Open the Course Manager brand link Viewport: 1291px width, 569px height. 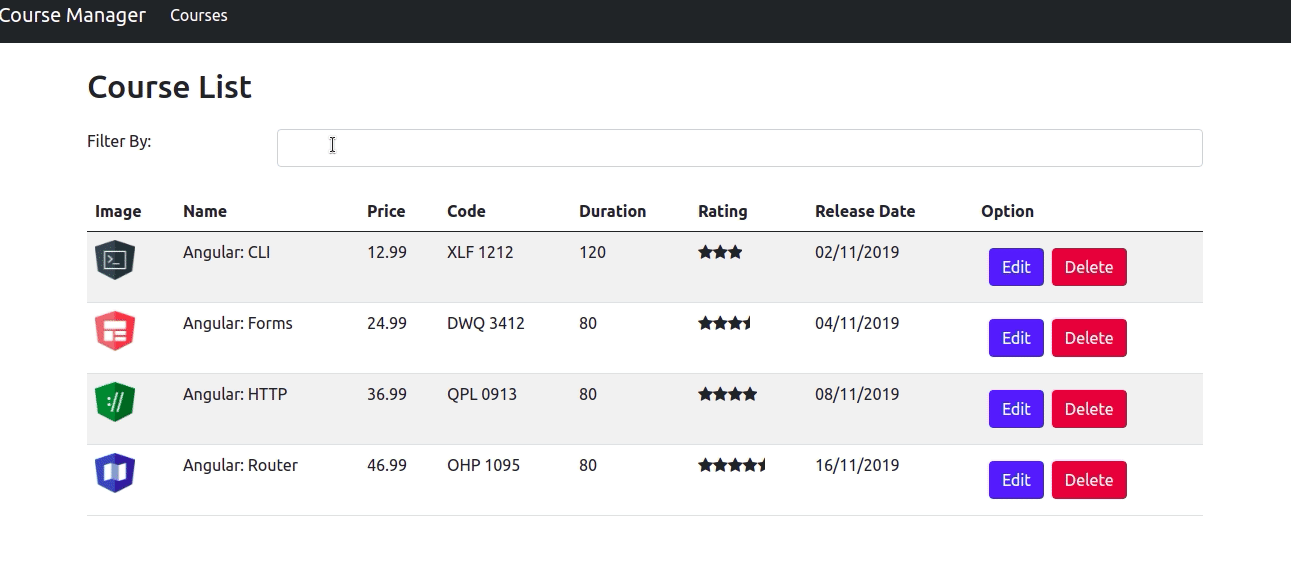point(72,15)
